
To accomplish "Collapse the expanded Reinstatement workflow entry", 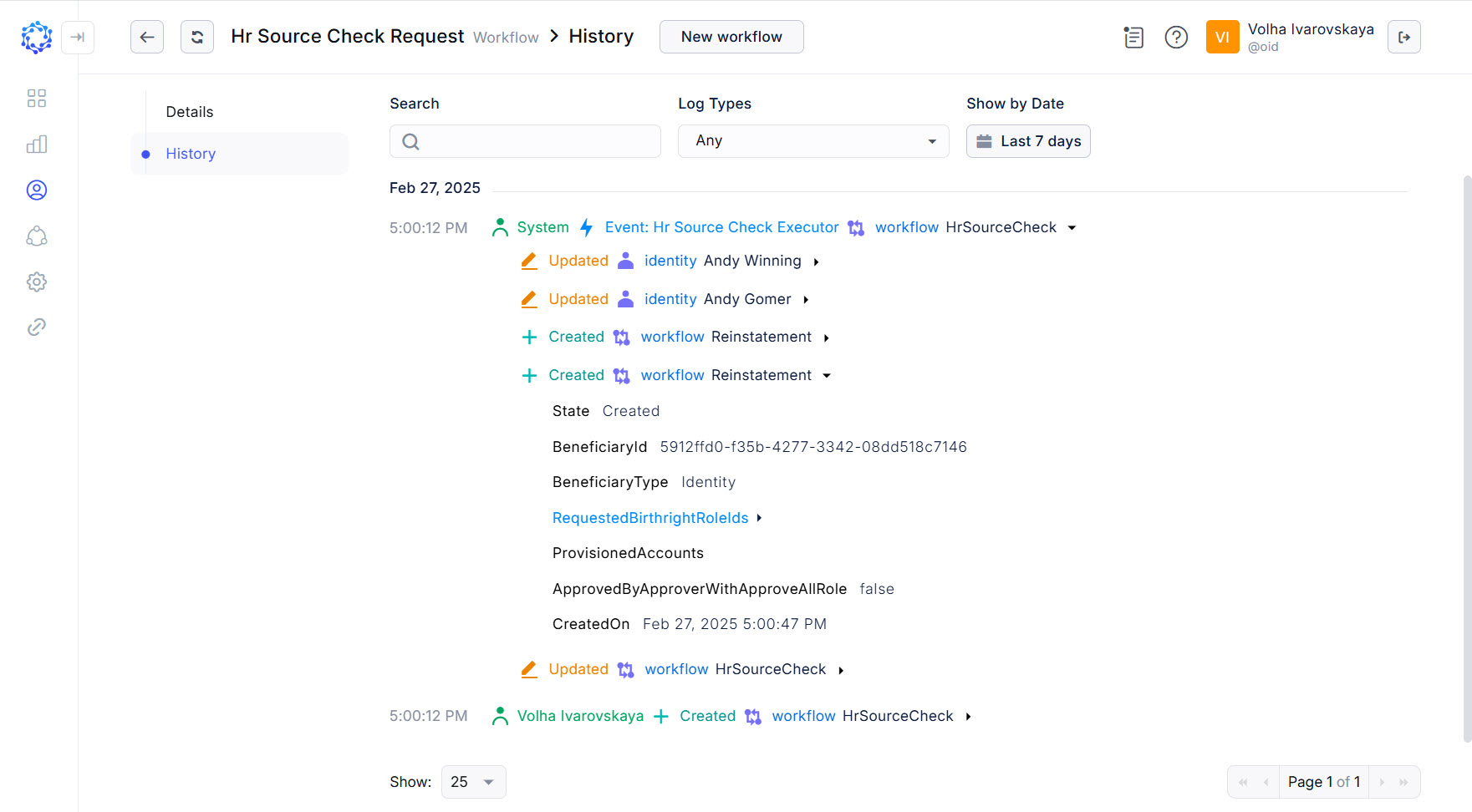I will click(827, 375).
